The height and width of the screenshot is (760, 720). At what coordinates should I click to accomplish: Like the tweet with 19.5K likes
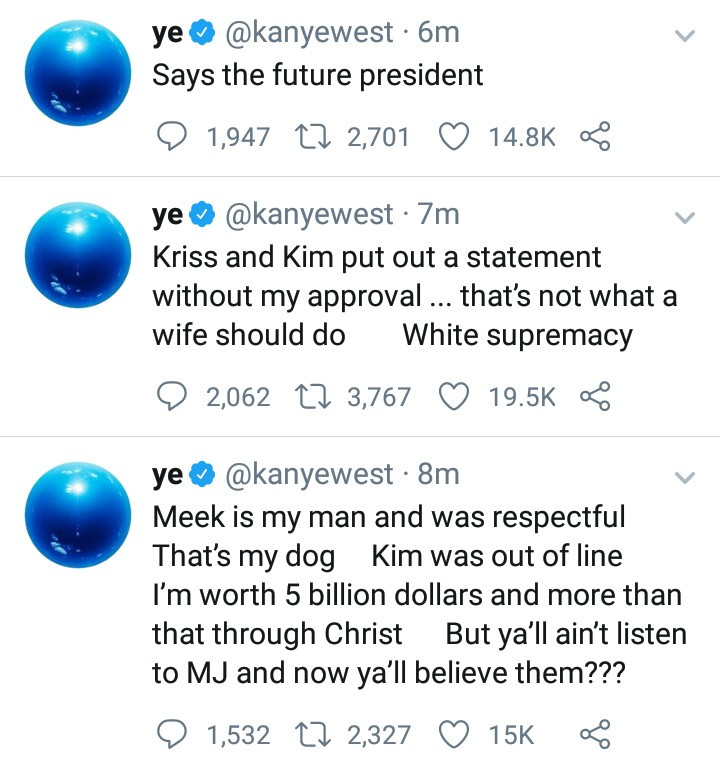[455, 397]
